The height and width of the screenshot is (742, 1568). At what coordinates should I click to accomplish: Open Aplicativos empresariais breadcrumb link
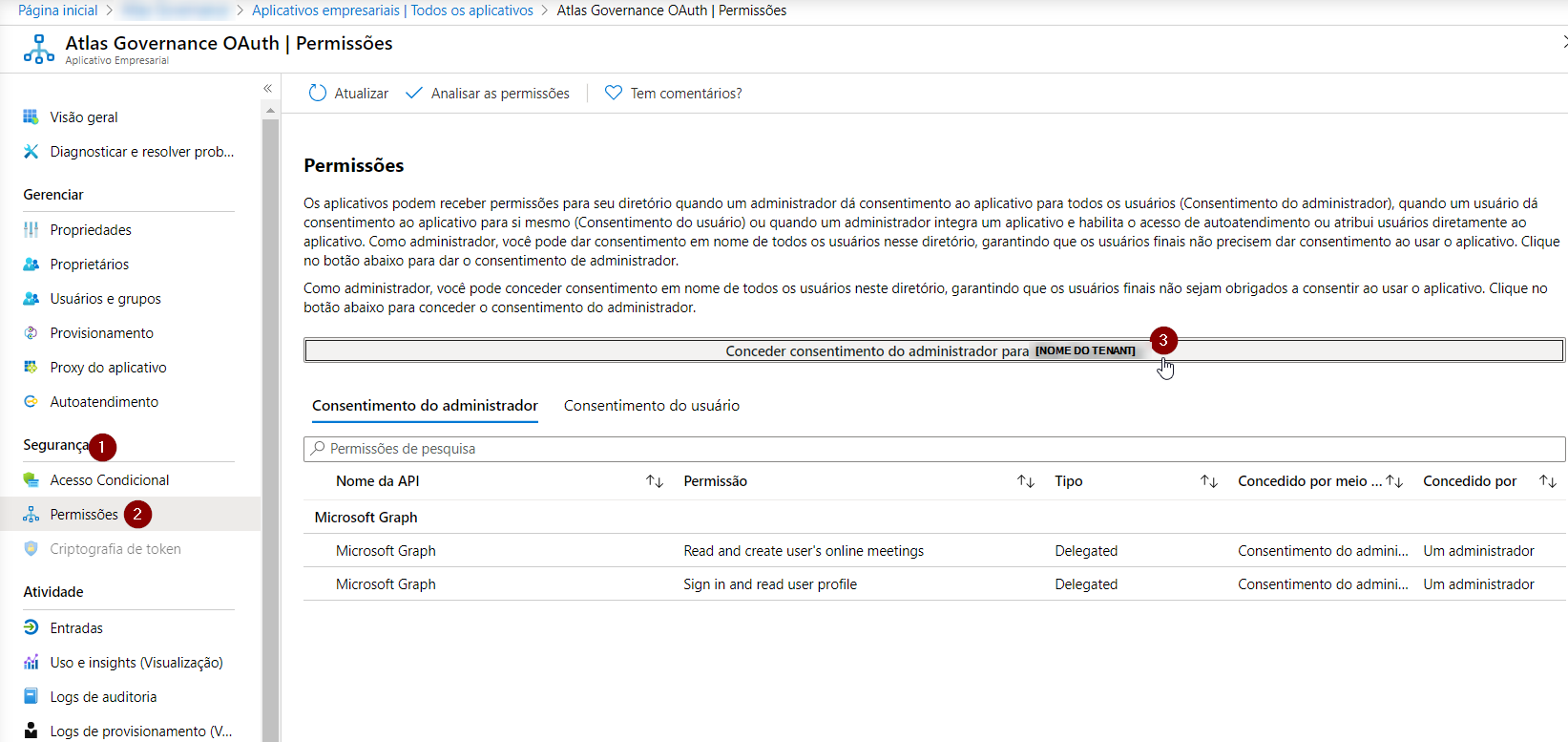tap(392, 11)
